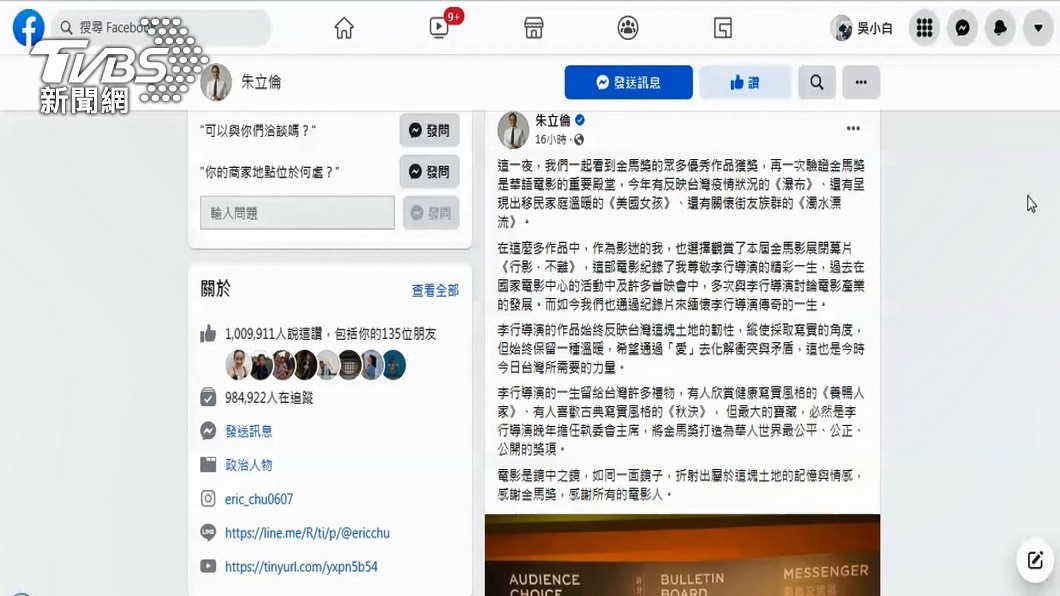The height and width of the screenshot is (596, 1060).
Task: Open page more options ellipsis button
Action: pos(861,82)
